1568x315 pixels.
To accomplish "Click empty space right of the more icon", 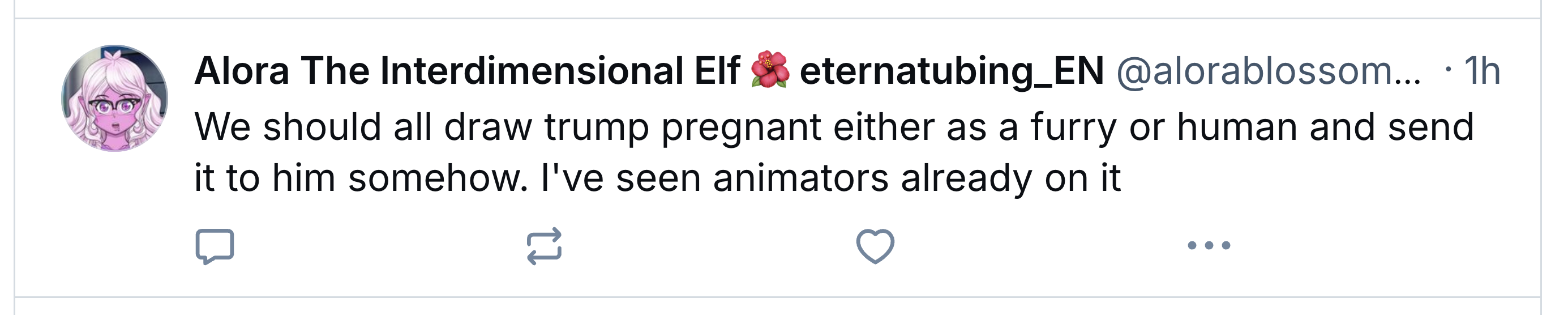I will pos(1369,245).
